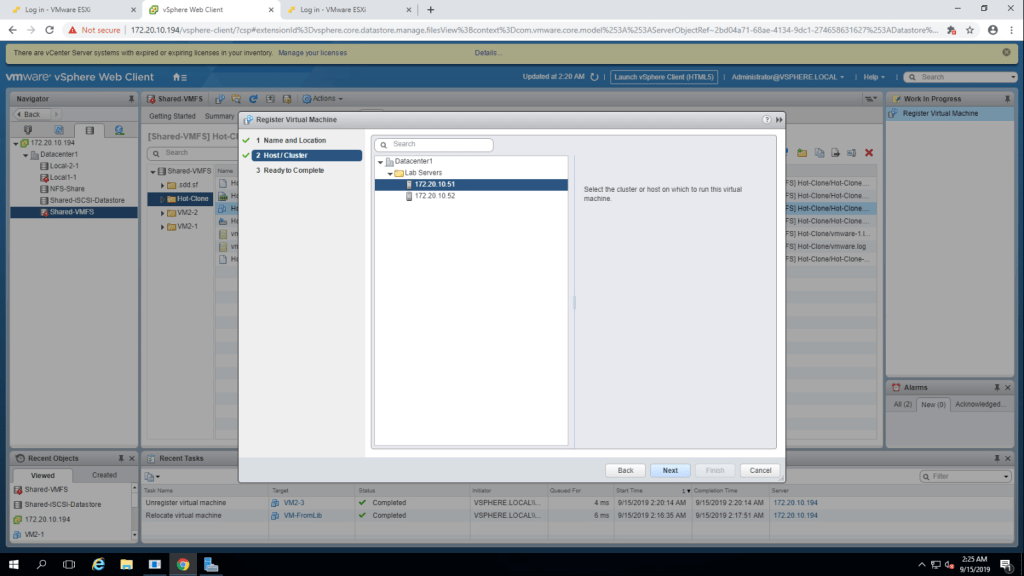Open the Storage tab icon in Navigator
Image resolution: width=1024 pixels, height=576 pixels.
pyautogui.click(x=89, y=130)
